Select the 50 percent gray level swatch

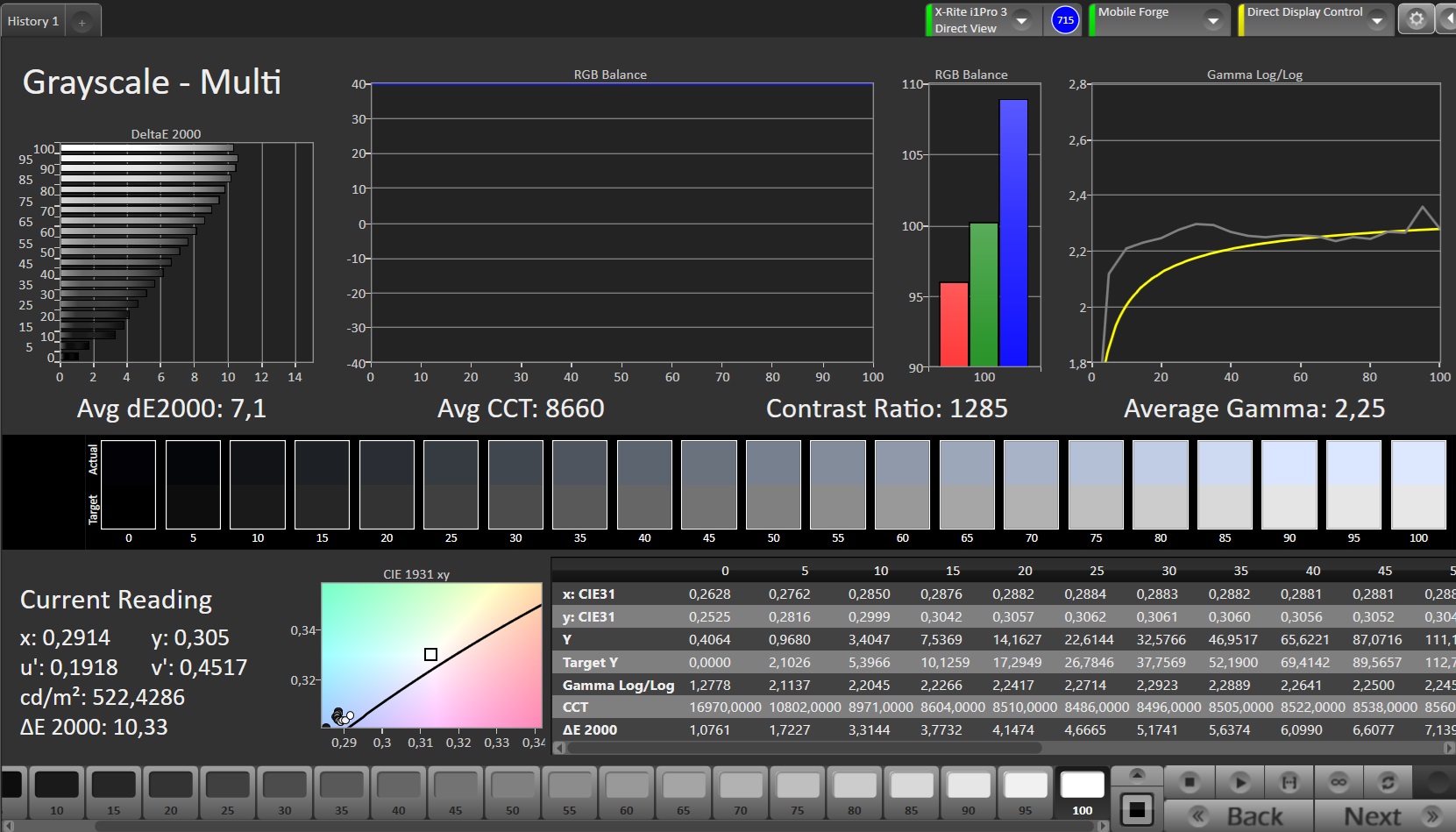coord(513,792)
